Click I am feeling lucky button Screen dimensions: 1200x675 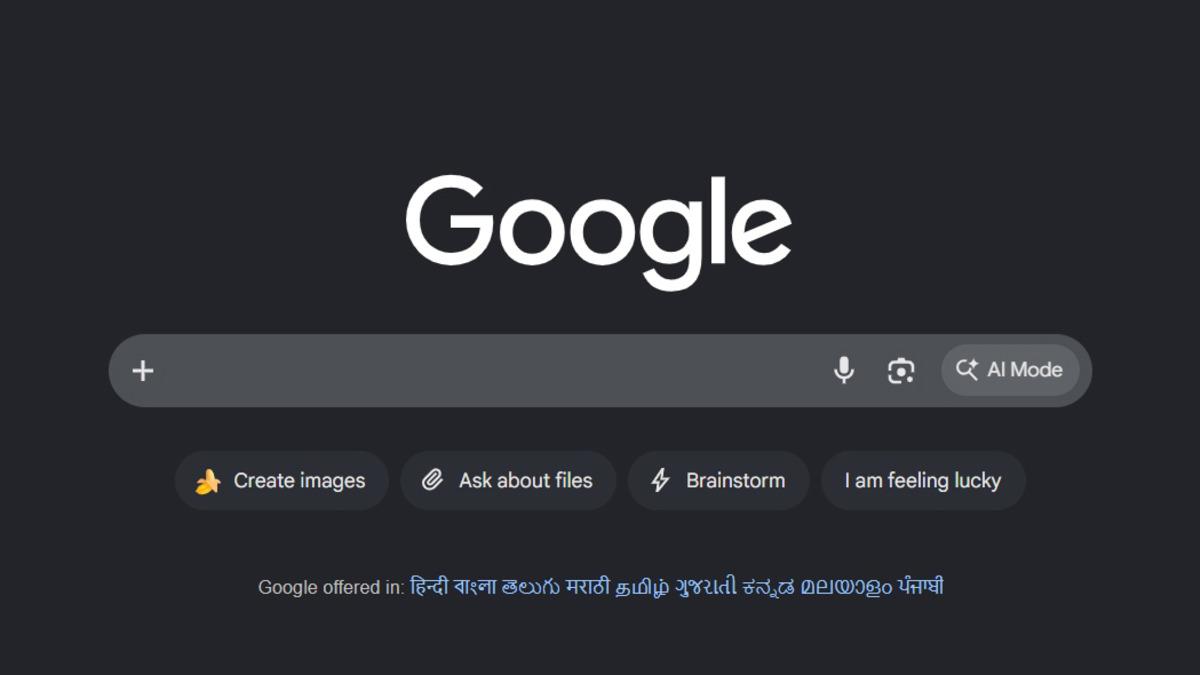point(923,481)
